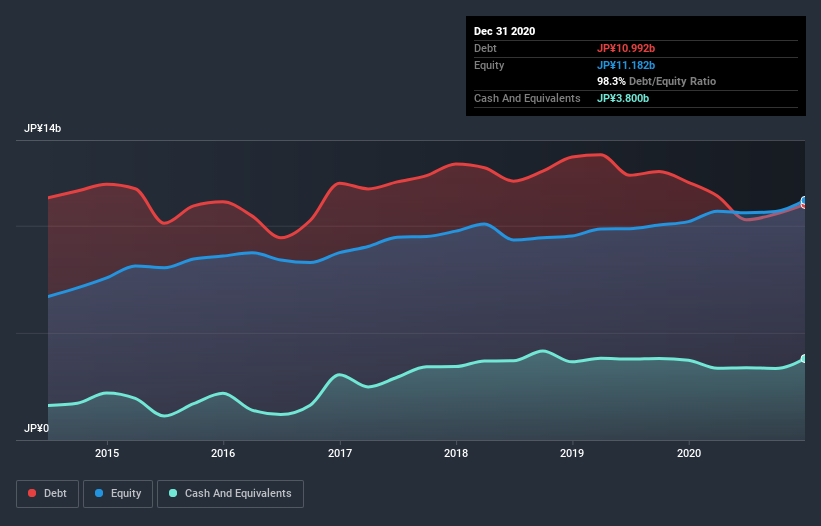Click the red Debt legend dot
Image resolution: width=821 pixels, height=526 pixels.
(32, 493)
